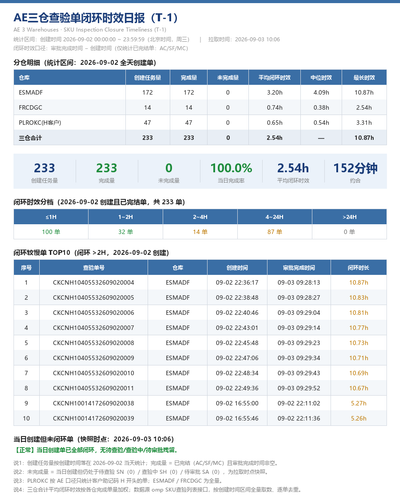The image size is (400, 500).
Task: Click the '最长时效' column header
Action: pyautogui.click(x=364, y=78)
